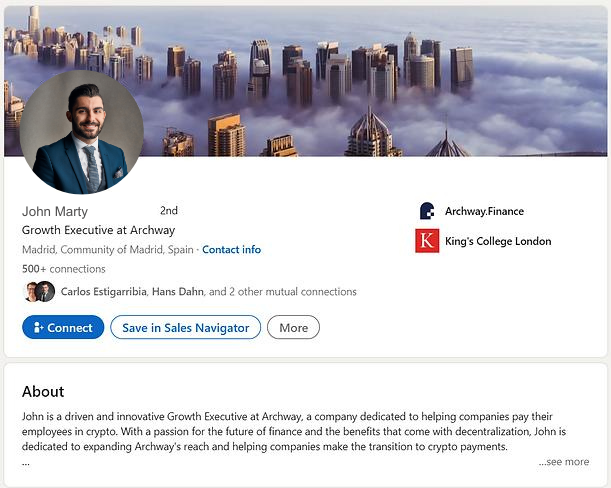This screenshot has height=488, width=611.
Task: Click the John Marty profile name
Action: pos(55,211)
